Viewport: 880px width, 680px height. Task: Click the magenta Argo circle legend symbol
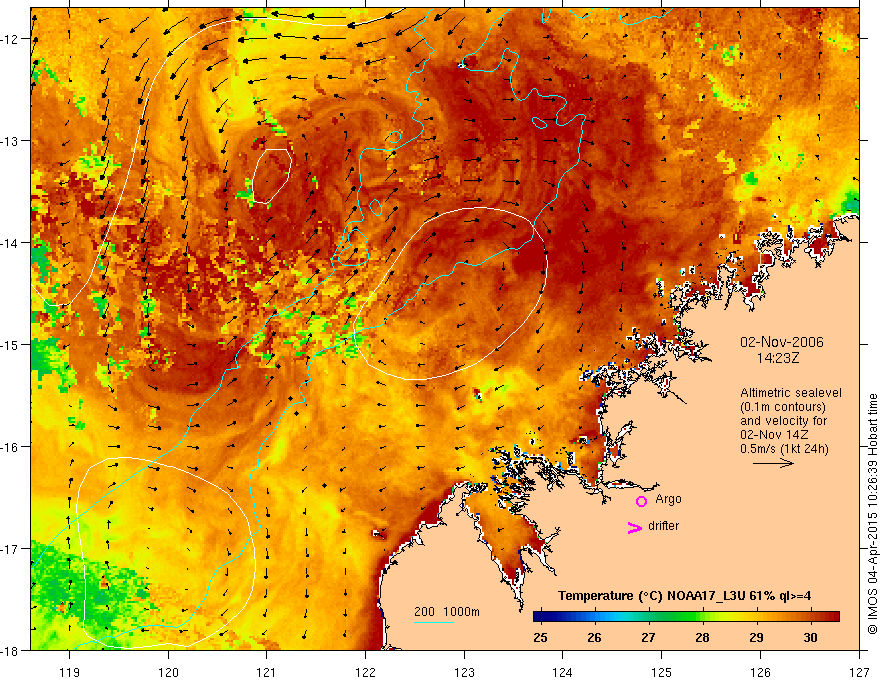[641, 501]
